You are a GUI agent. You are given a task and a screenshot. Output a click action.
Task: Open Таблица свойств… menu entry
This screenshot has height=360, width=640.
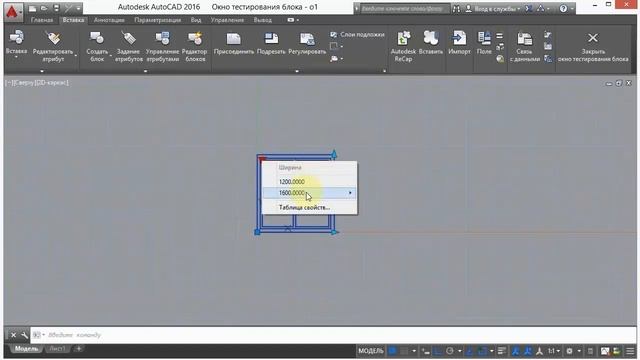[x=309, y=207]
